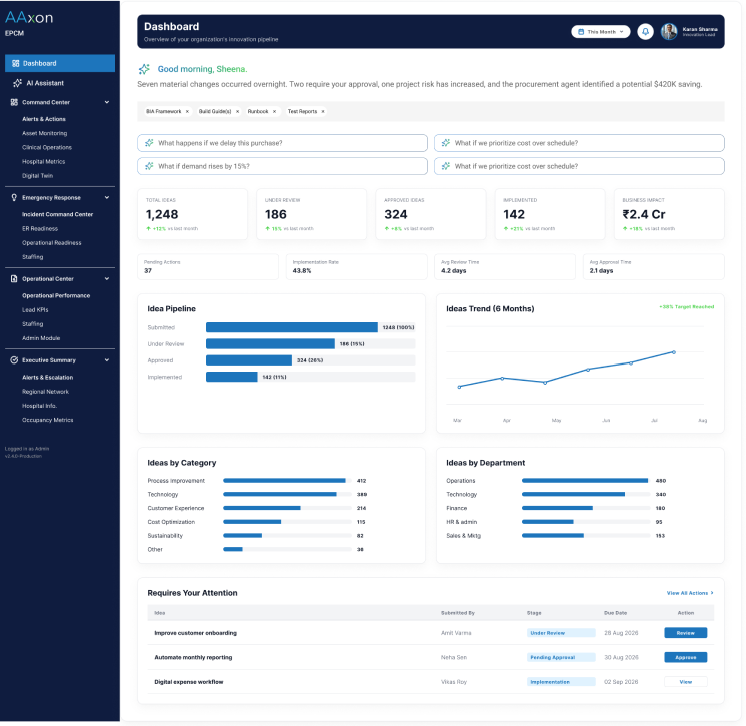Go to ER Readiness
This screenshot has height=726, width=746.
pyautogui.click(x=40, y=229)
